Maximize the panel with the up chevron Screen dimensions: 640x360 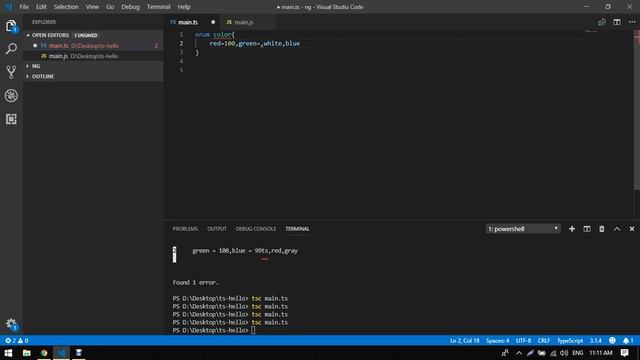click(x=617, y=229)
